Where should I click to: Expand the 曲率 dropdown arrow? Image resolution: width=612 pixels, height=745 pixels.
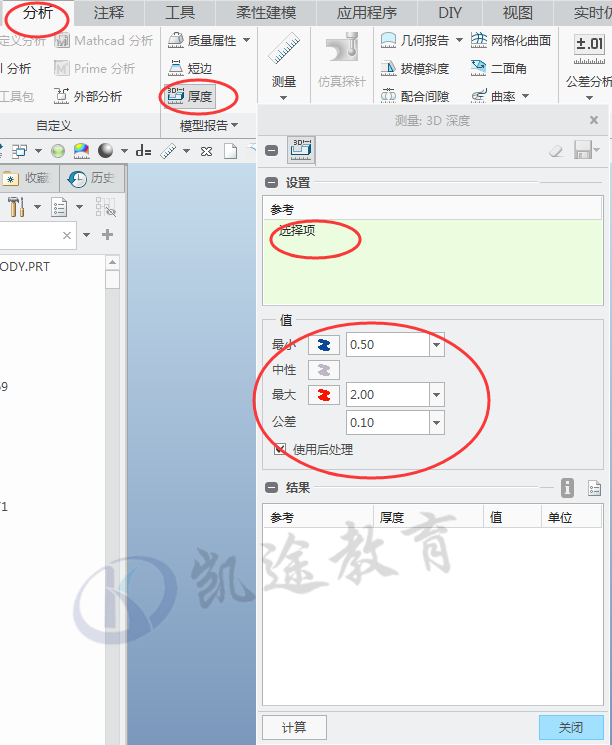tap(526, 96)
